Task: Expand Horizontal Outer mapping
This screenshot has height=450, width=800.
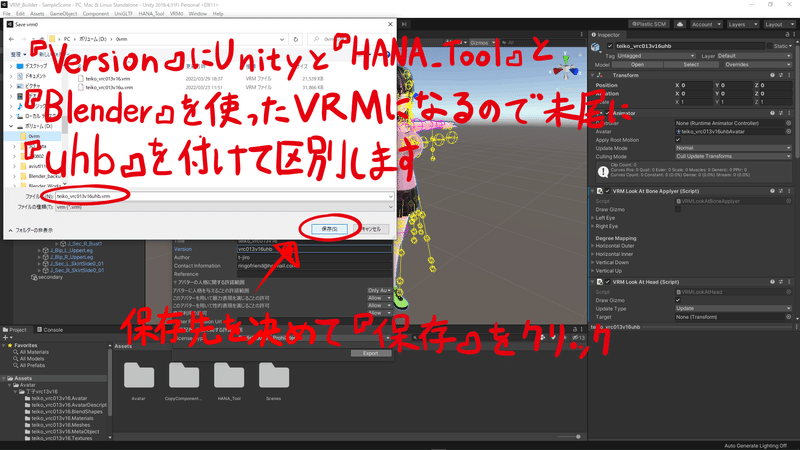Action: (x=593, y=246)
